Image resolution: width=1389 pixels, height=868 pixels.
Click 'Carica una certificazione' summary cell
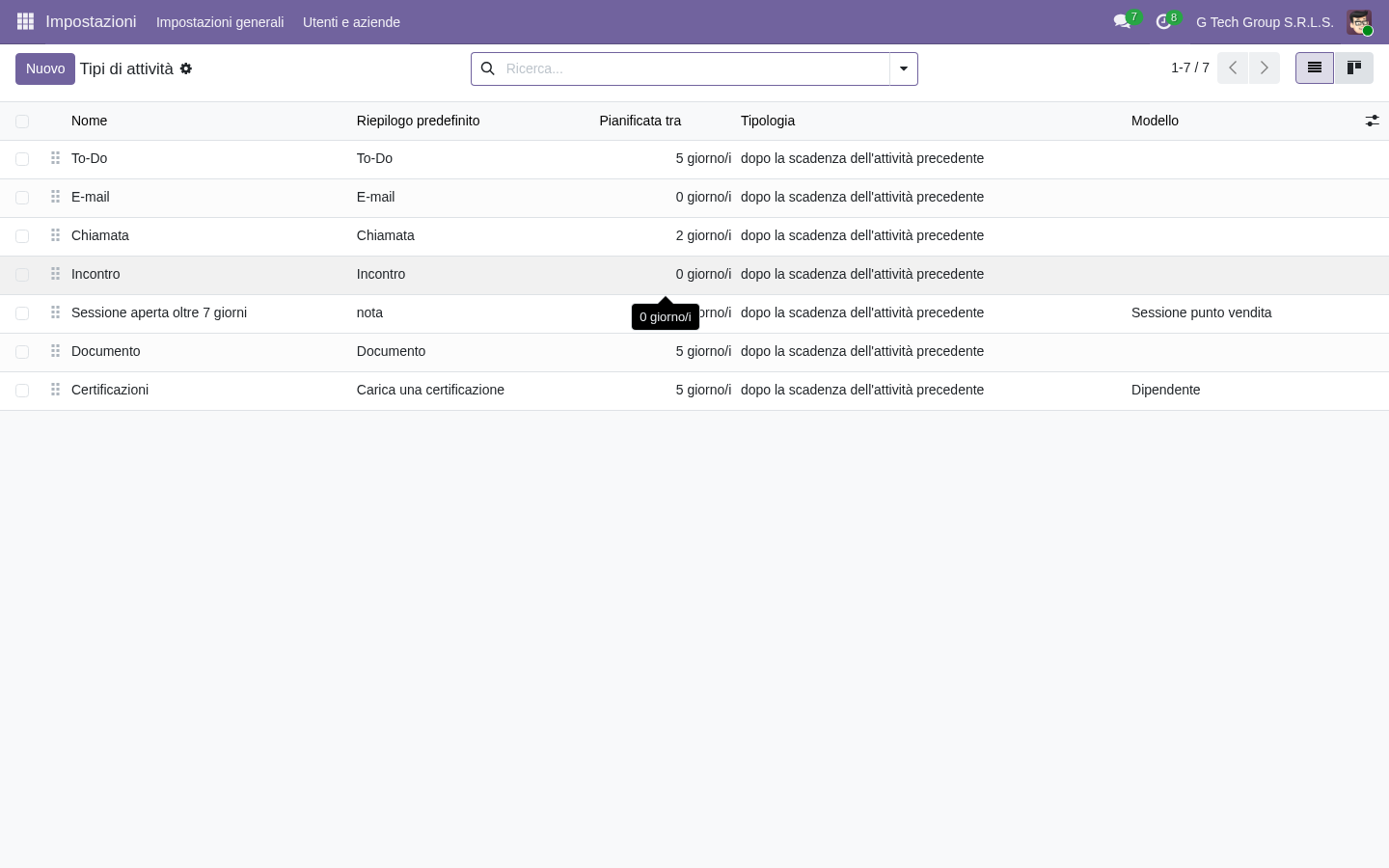click(x=430, y=390)
